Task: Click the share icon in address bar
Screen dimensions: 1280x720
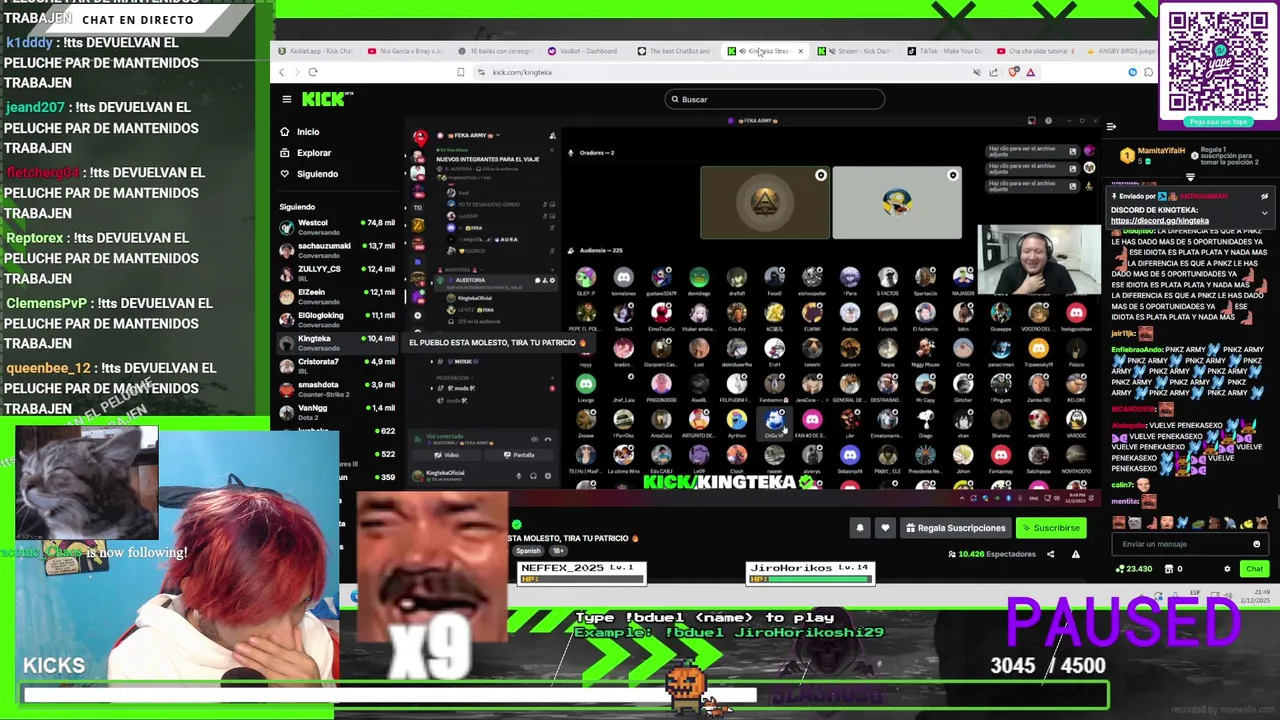Action: 993,72
